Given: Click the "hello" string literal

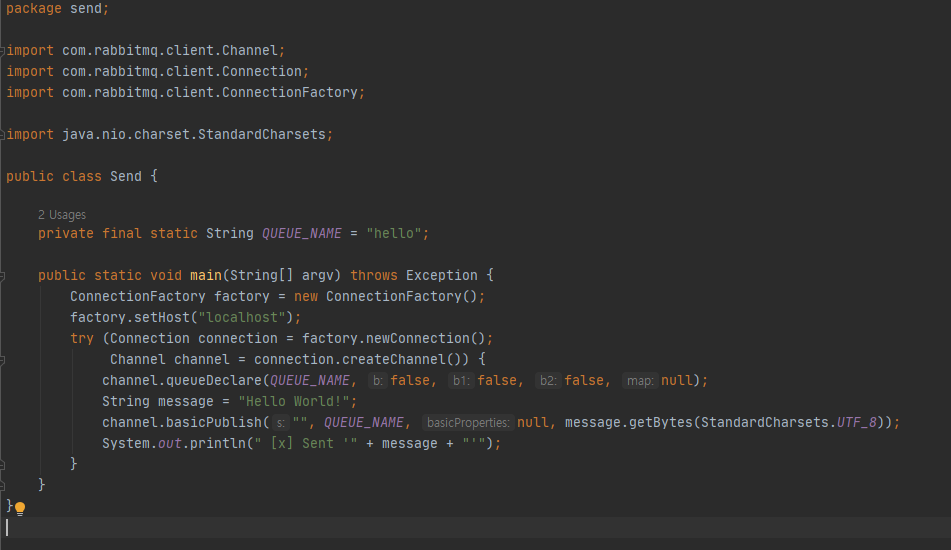Looking at the screenshot, I should 394,233.
